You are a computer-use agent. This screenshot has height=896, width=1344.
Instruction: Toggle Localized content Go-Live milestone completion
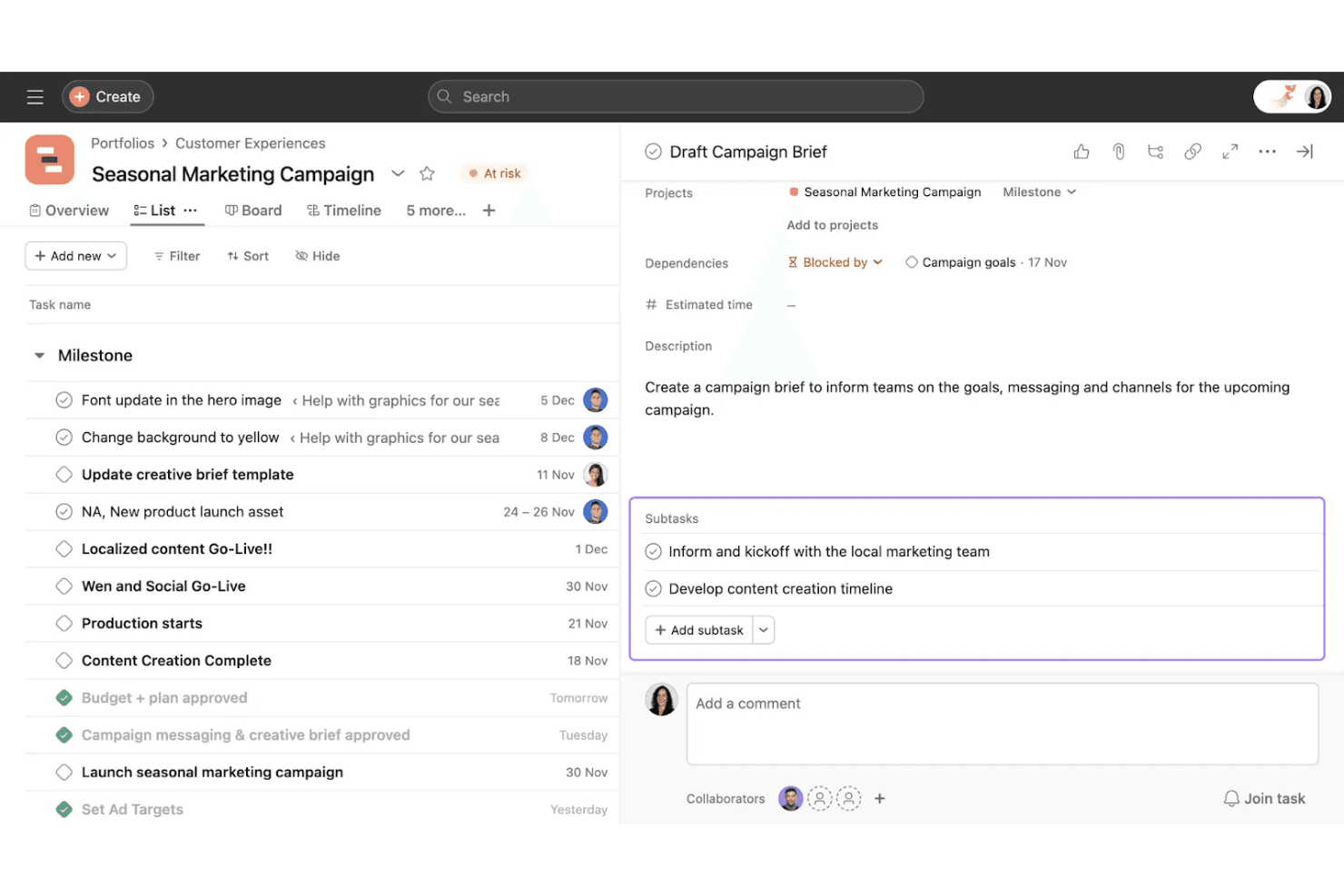64,549
